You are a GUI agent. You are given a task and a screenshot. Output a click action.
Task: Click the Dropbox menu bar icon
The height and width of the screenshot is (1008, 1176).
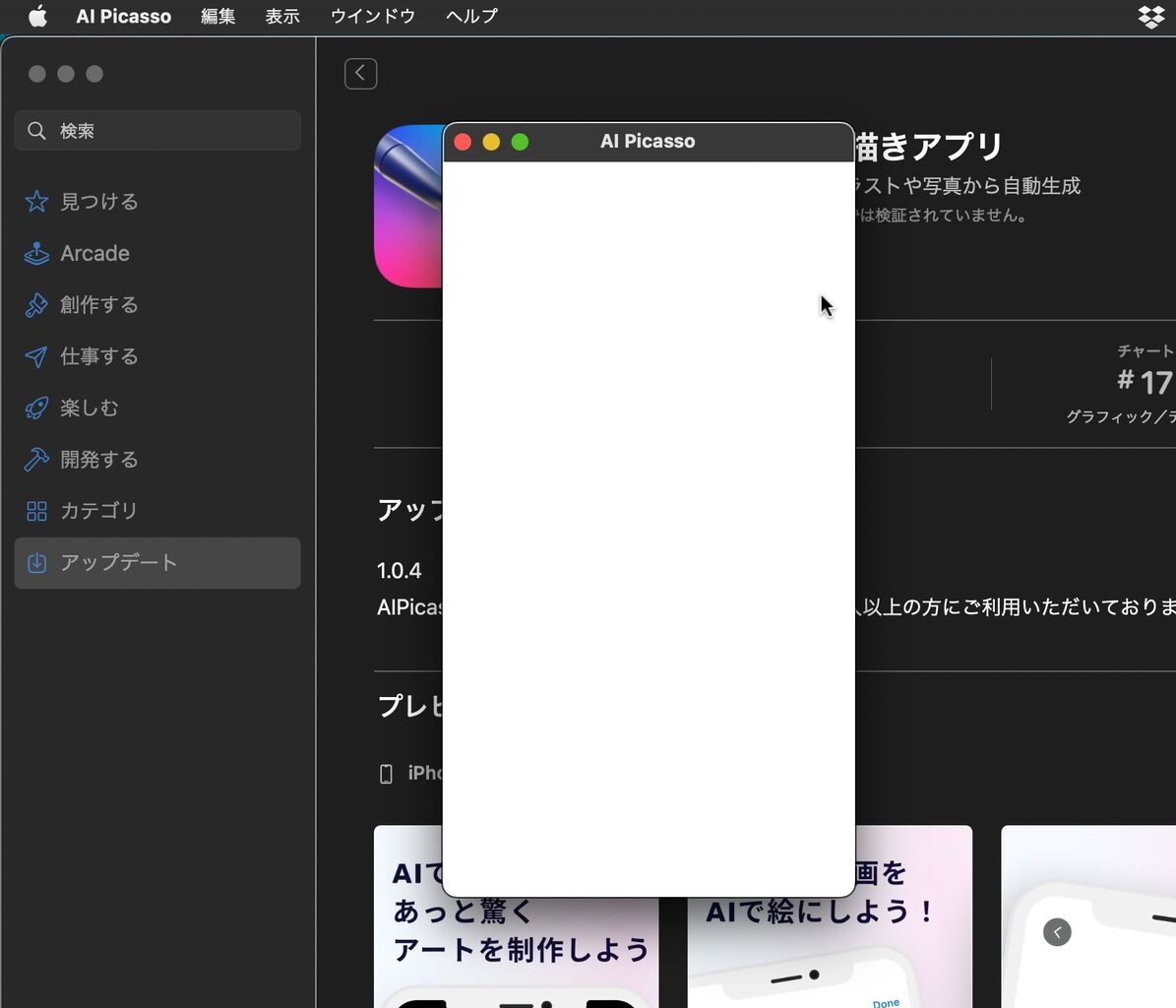pos(1151,16)
